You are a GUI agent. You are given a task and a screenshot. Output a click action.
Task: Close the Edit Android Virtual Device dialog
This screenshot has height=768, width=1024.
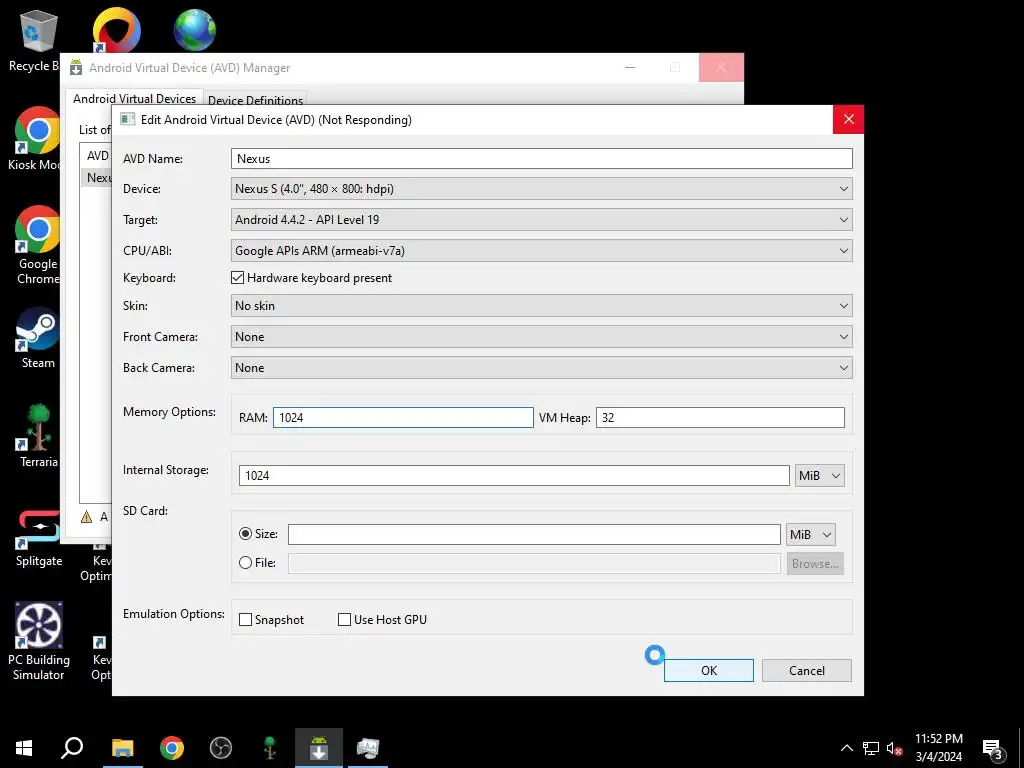click(848, 119)
